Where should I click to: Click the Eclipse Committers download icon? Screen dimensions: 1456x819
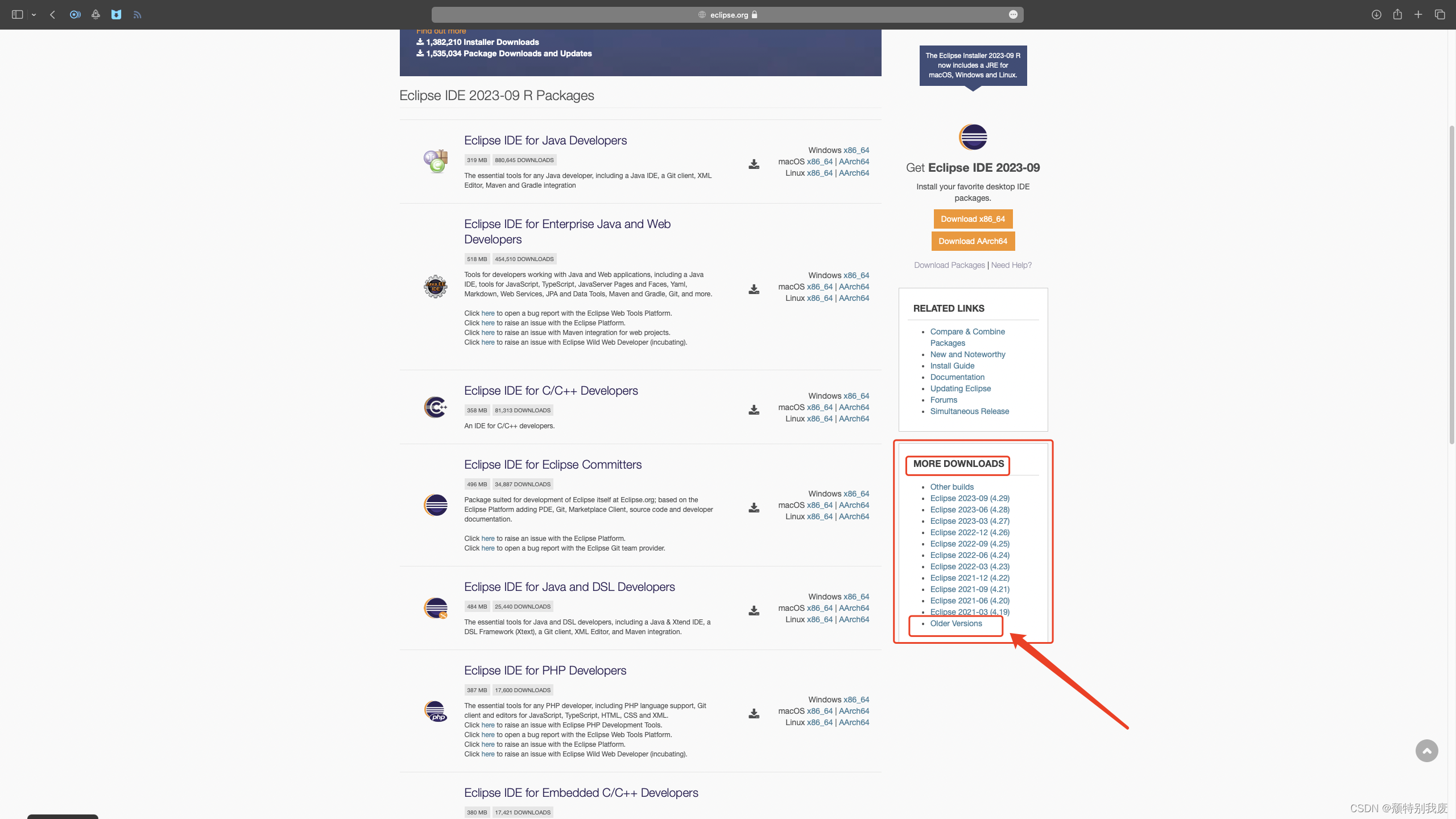(x=754, y=508)
